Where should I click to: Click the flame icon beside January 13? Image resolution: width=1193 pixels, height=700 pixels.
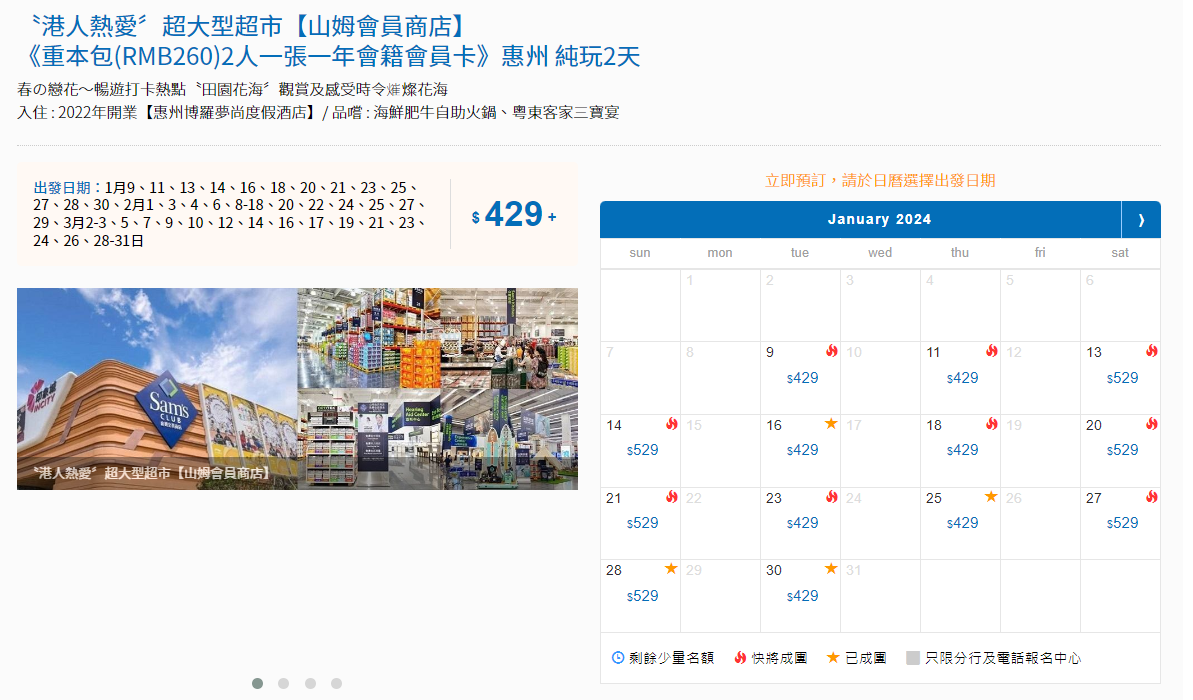1151,351
